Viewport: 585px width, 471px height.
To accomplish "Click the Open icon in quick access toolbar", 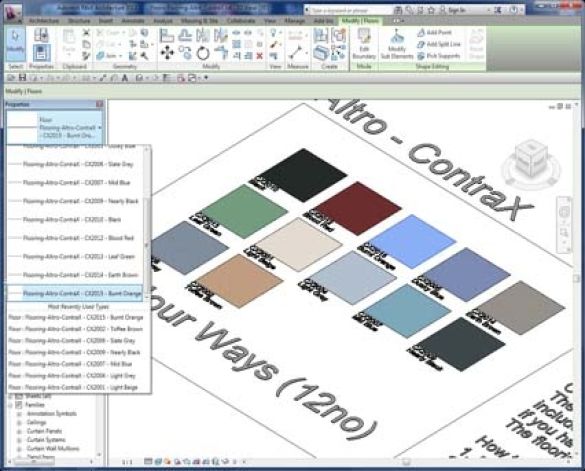I will (11, 78).
